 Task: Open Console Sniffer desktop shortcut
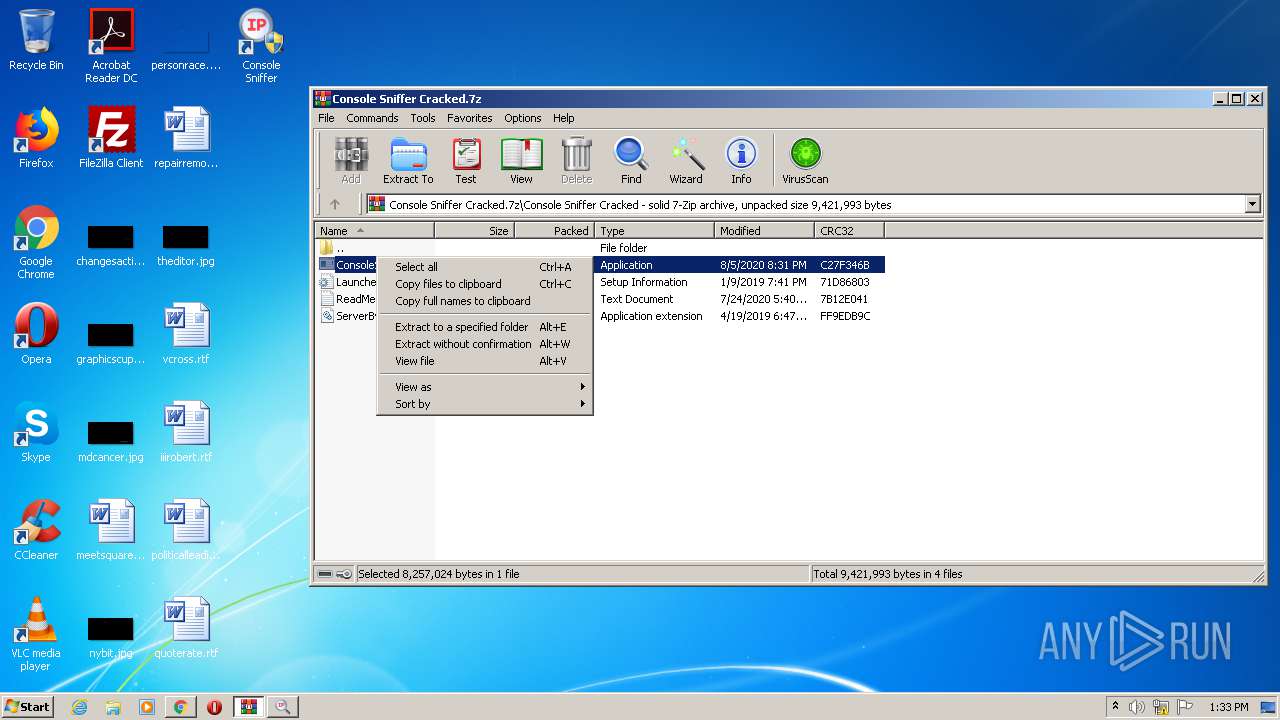(x=261, y=46)
